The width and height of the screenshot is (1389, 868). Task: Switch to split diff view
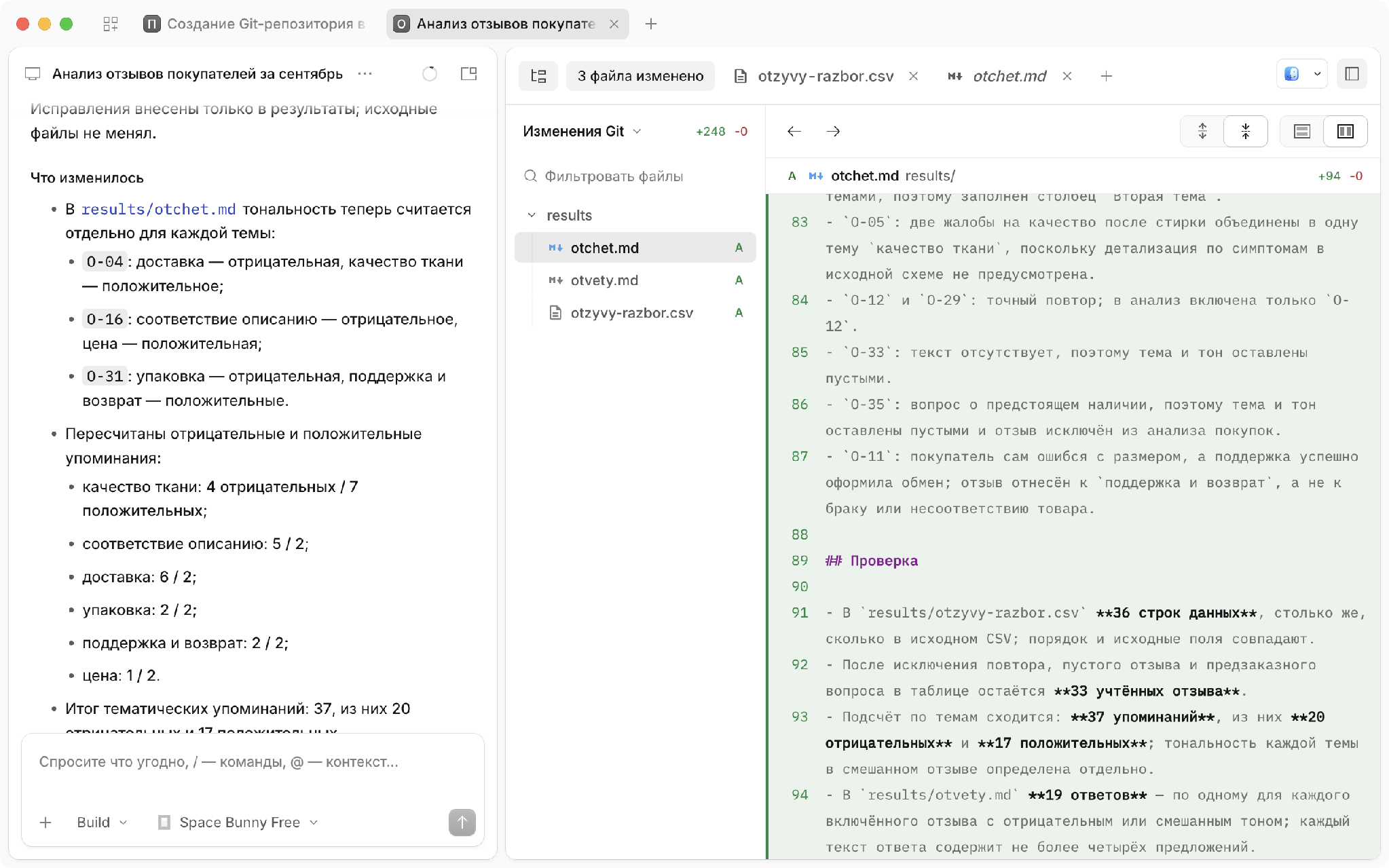pos(1345,131)
